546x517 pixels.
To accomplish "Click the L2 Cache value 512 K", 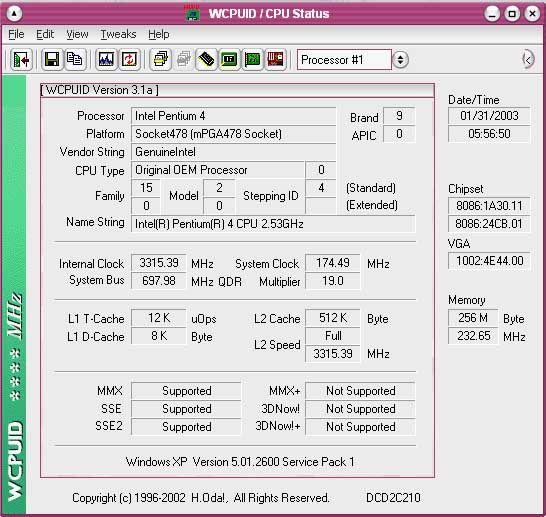I will tap(333, 318).
